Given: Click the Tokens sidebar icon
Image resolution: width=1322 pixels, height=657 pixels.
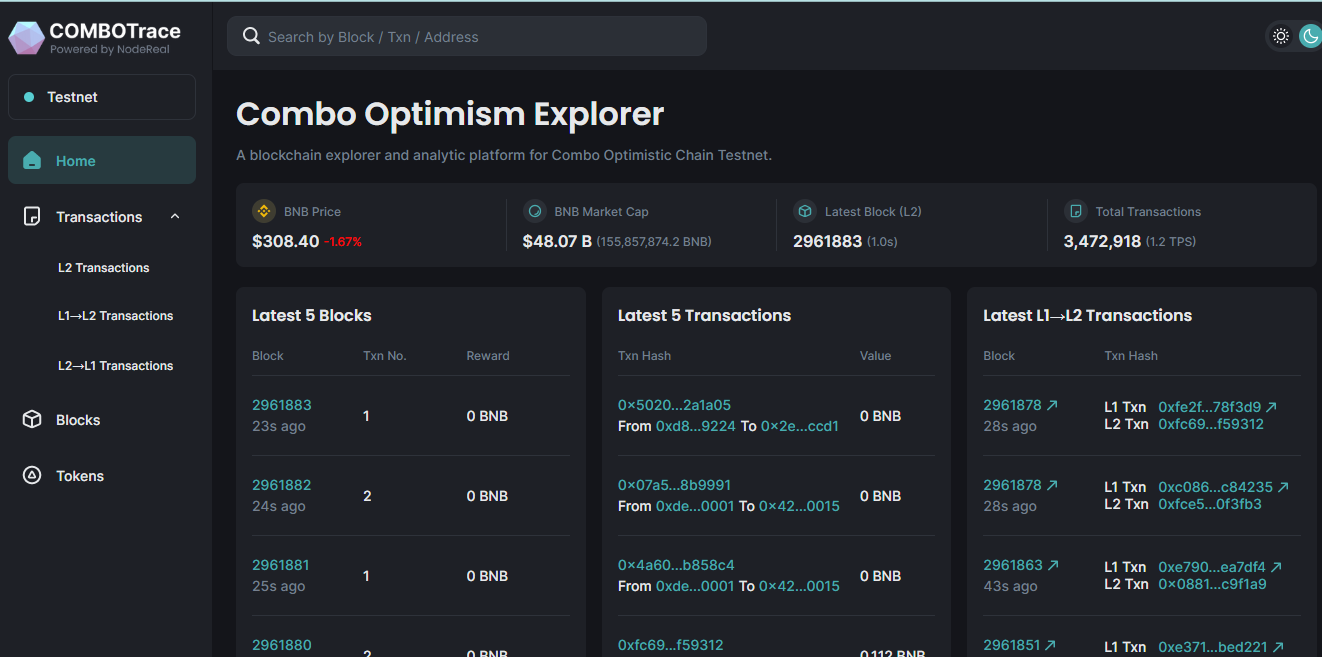Looking at the screenshot, I should (32, 476).
